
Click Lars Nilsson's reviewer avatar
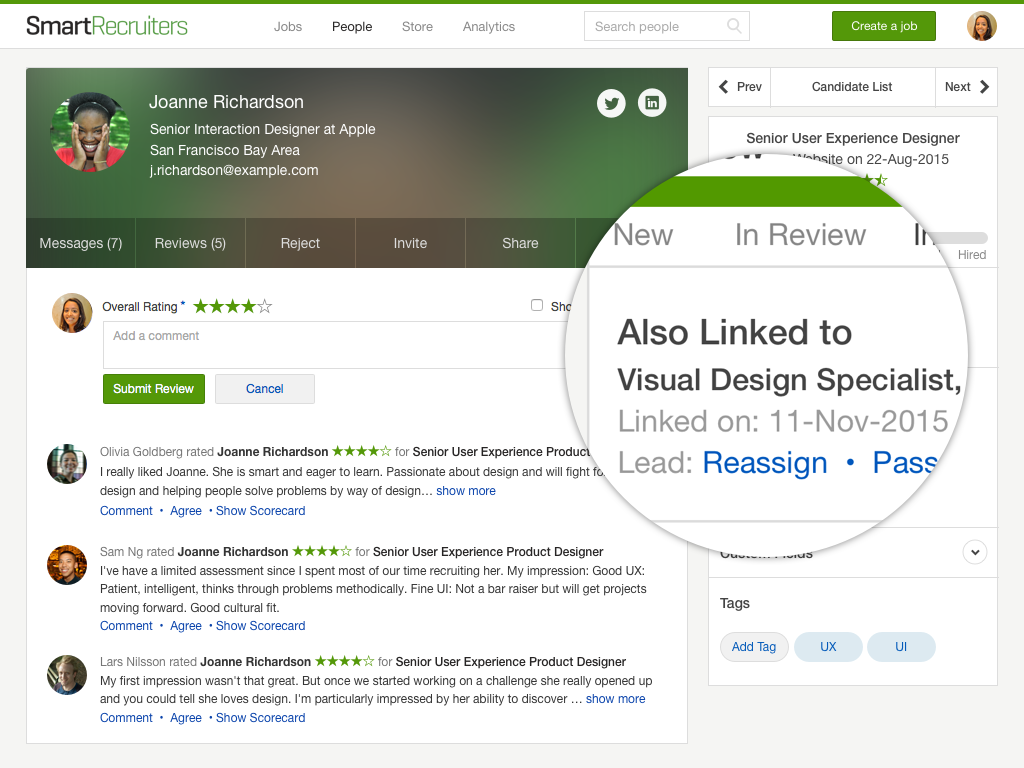pyautogui.click(x=67, y=675)
